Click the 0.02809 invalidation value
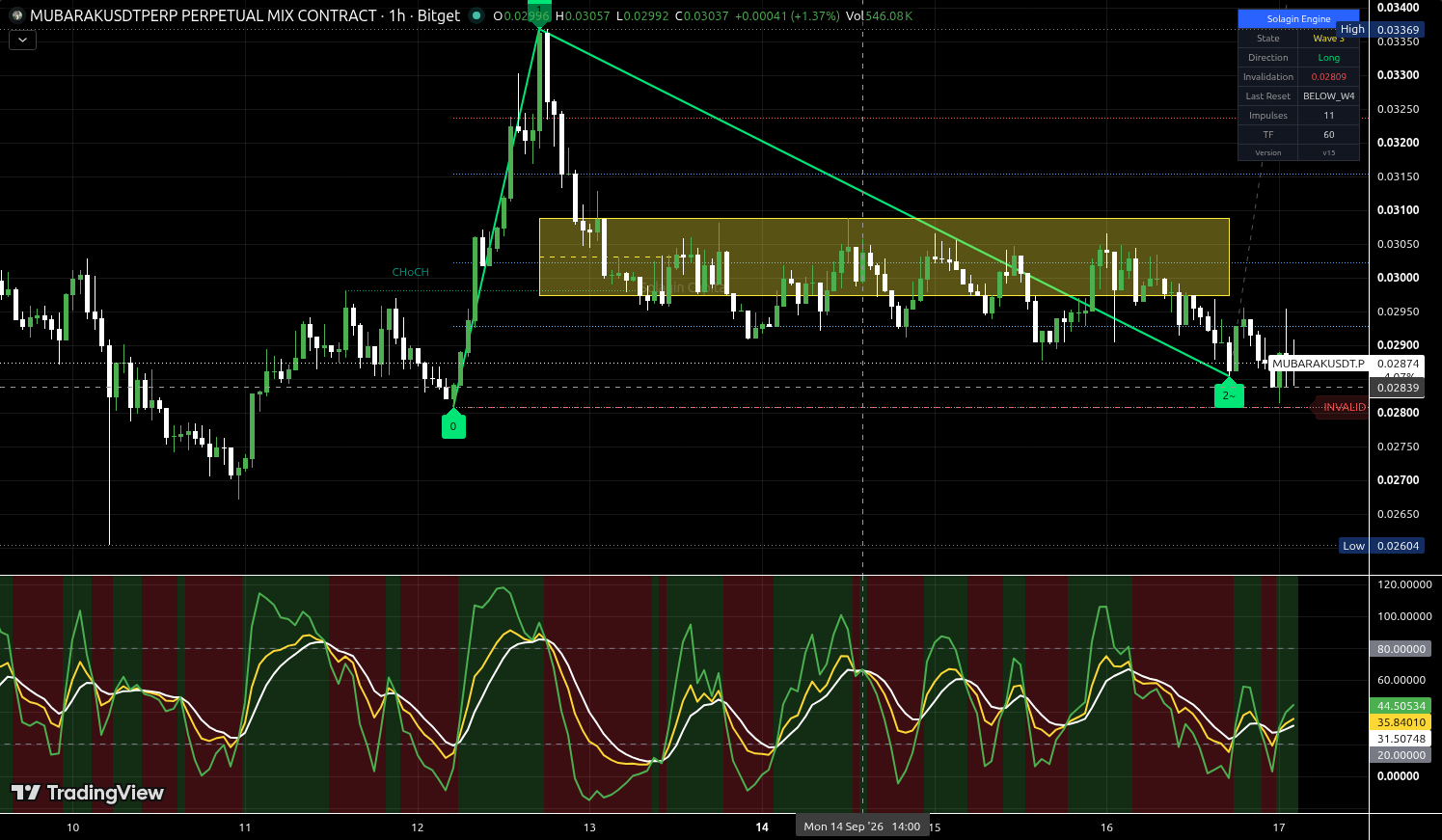Image resolution: width=1442 pixels, height=840 pixels. [1328, 77]
